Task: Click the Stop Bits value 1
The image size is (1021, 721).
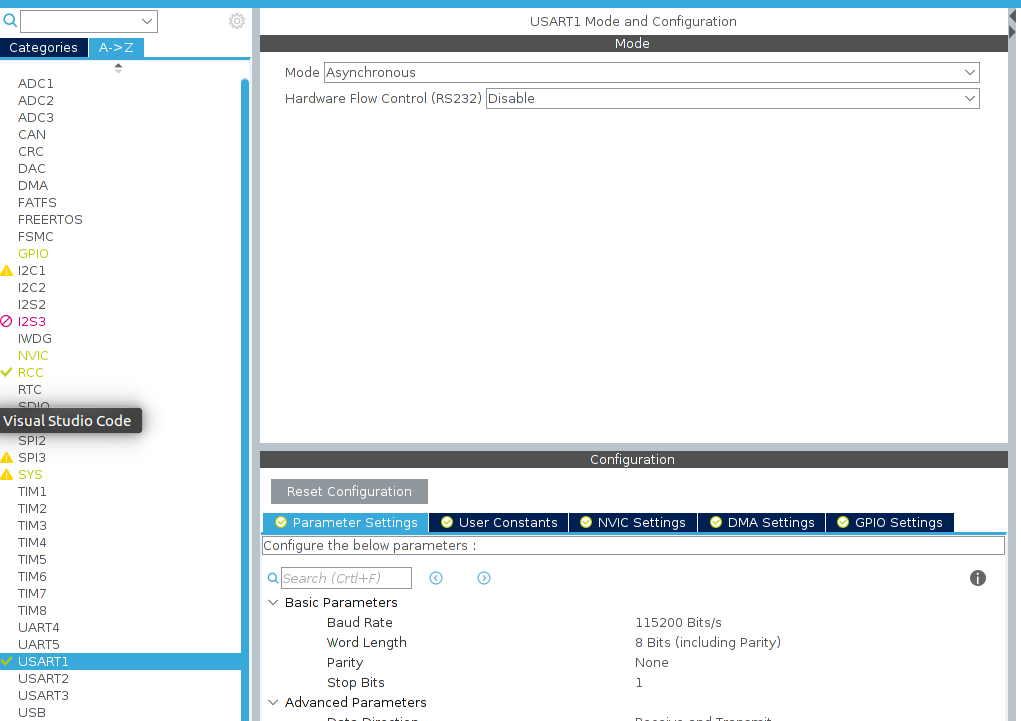Action: [x=639, y=683]
